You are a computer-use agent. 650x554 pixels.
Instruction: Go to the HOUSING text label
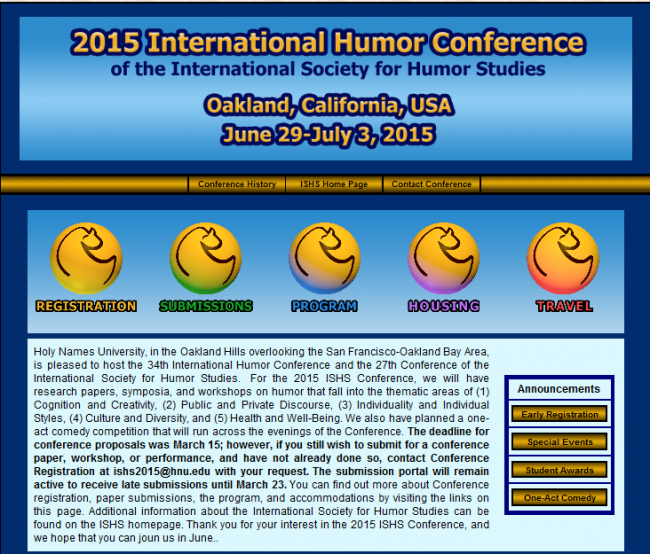444,306
